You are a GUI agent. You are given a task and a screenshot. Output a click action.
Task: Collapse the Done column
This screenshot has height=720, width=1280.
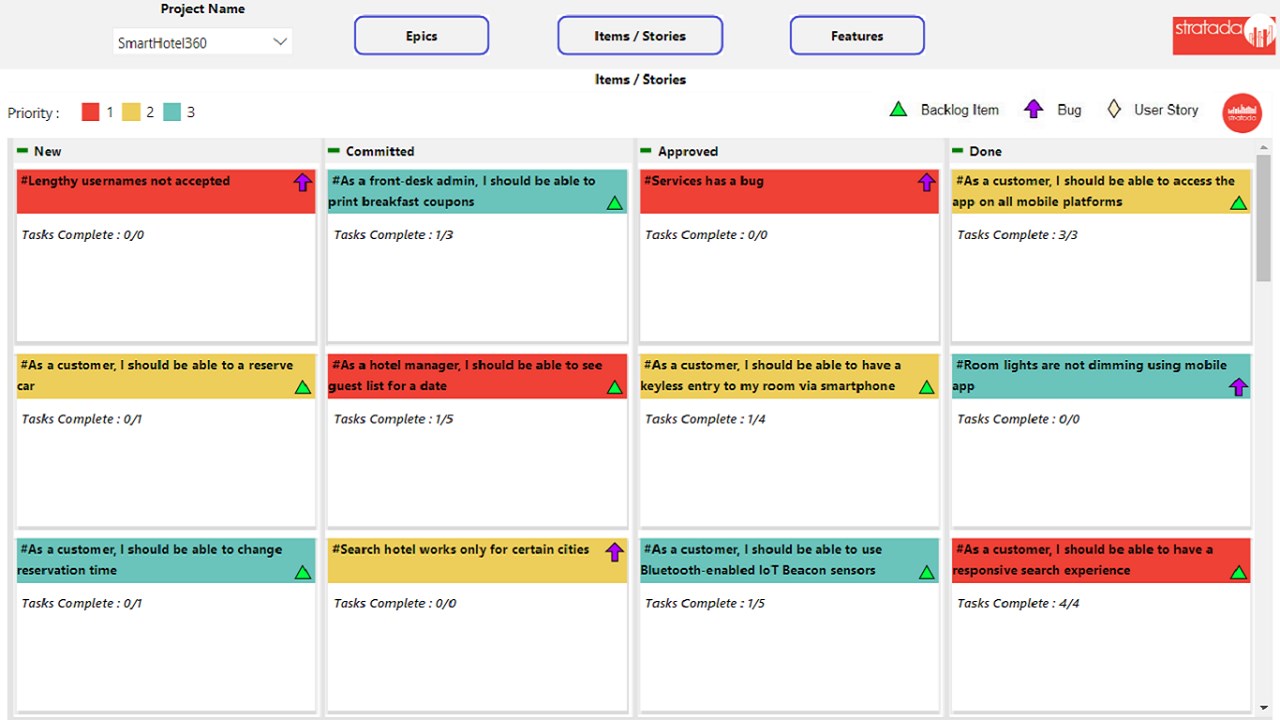[x=958, y=151]
